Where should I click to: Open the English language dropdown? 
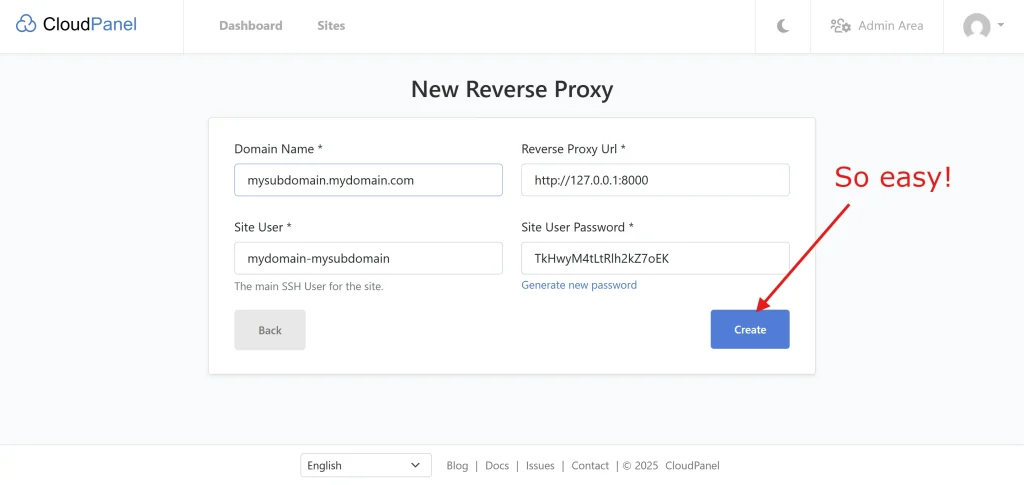[365, 465]
